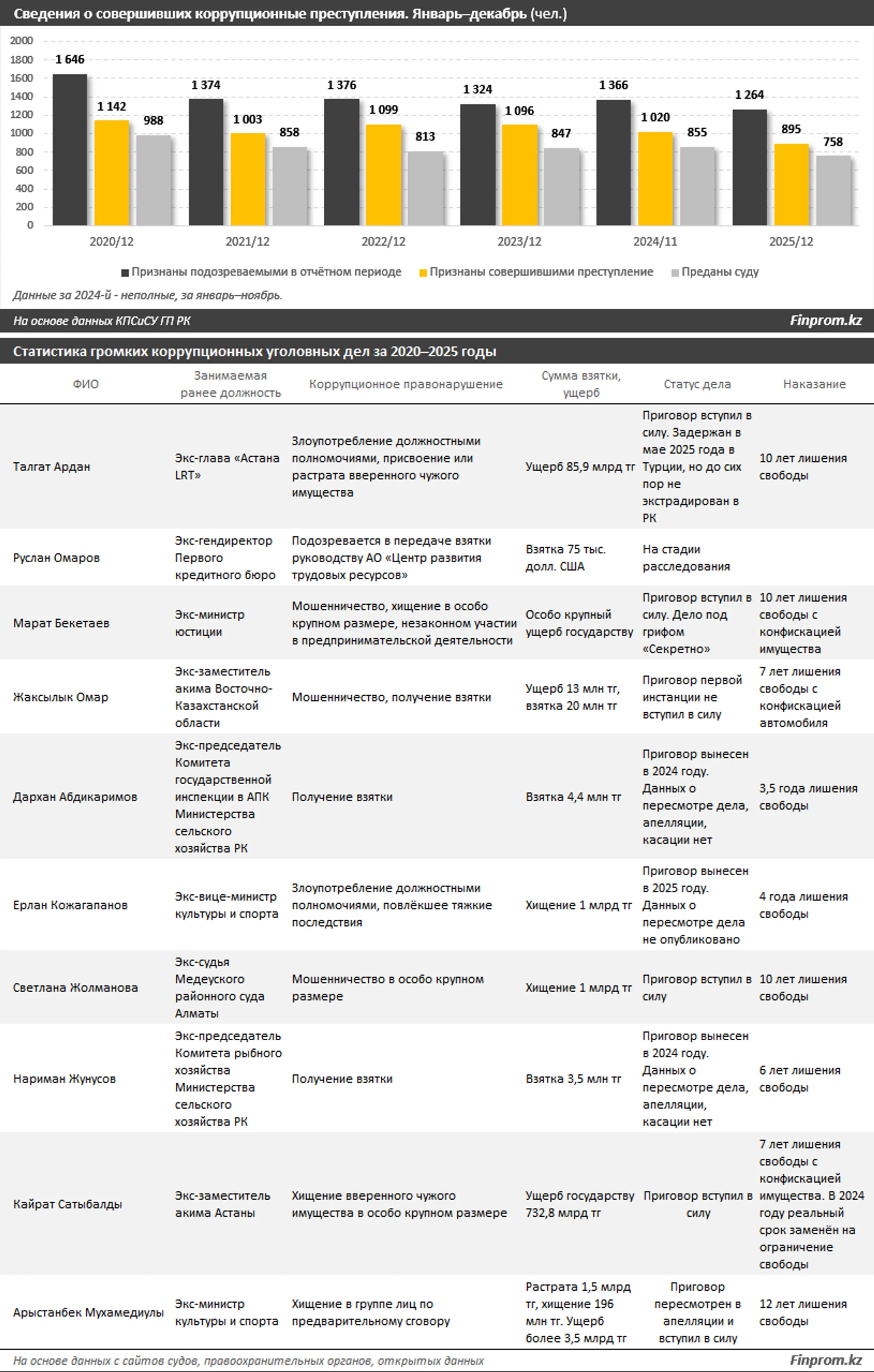Click the dark bar labeled 1 264

[749, 167]
